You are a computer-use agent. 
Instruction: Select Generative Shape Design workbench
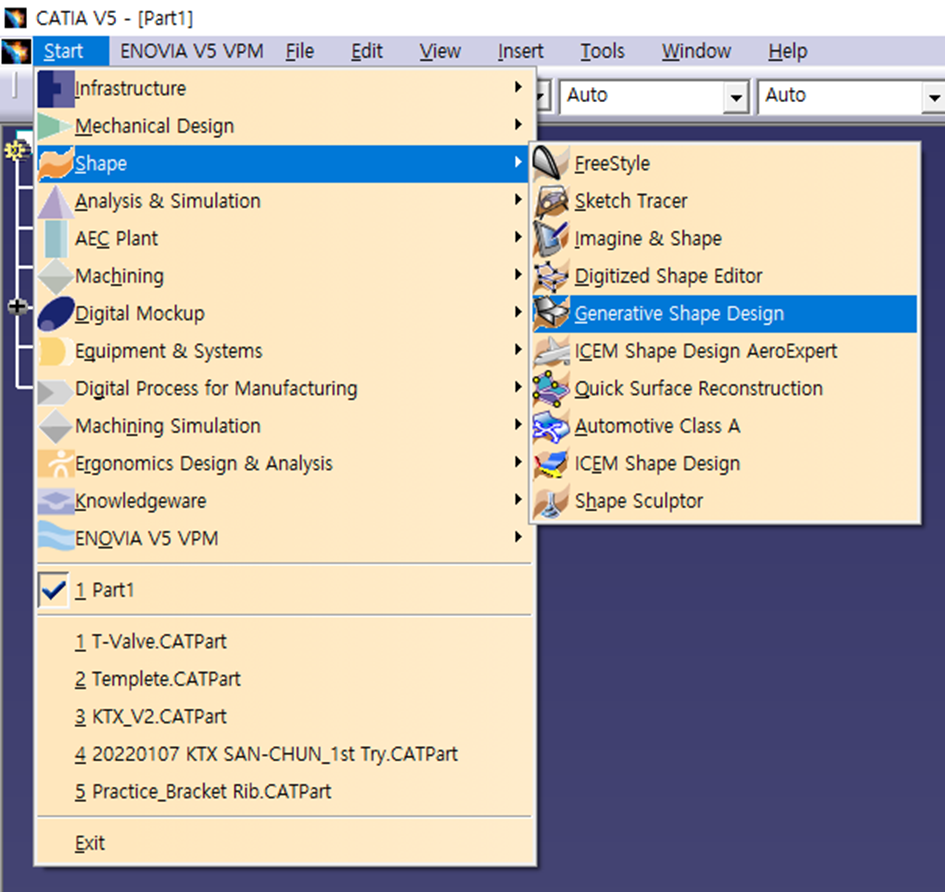(724, 313)
